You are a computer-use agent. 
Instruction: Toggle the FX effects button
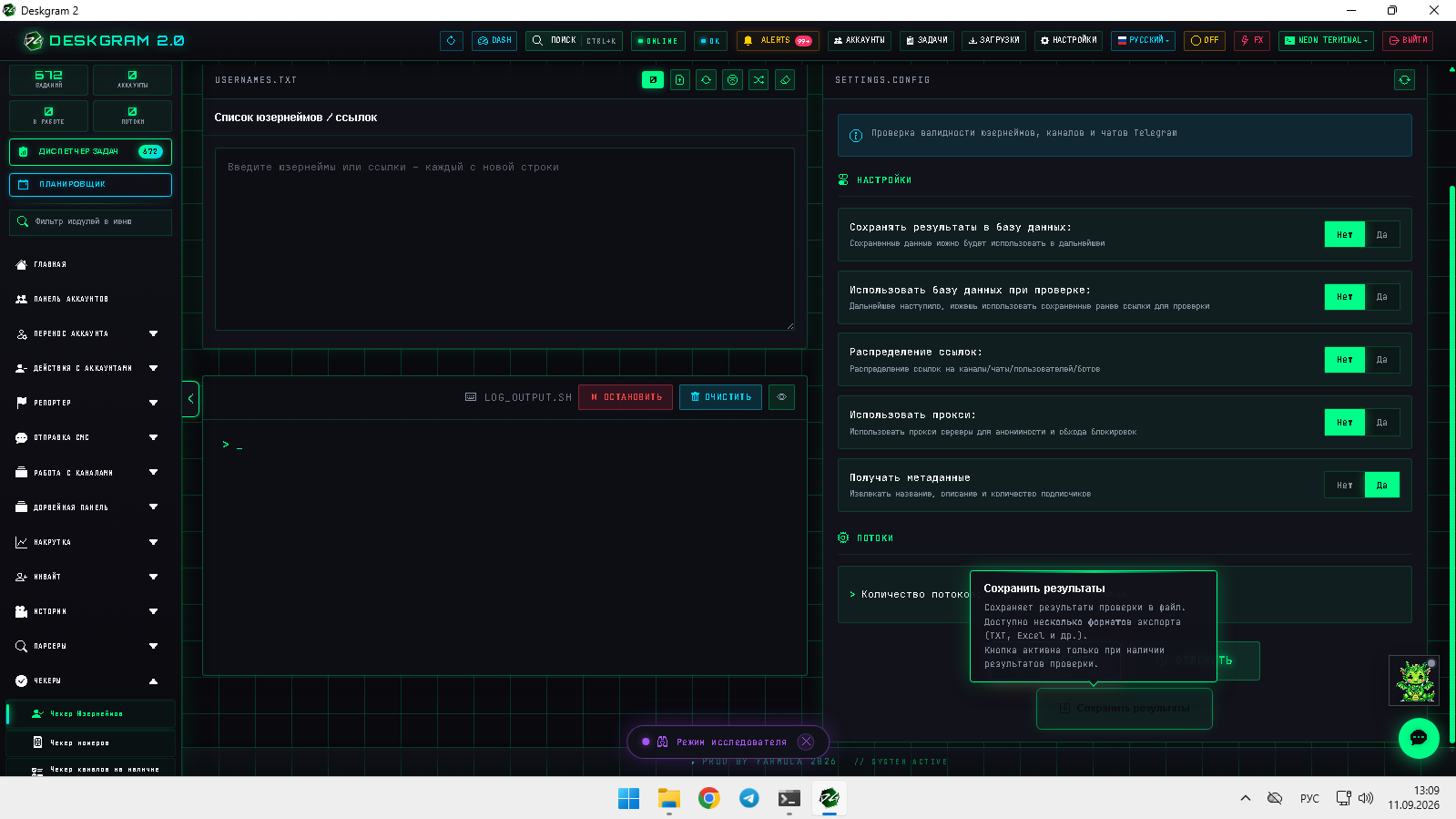pos(1252,40)
